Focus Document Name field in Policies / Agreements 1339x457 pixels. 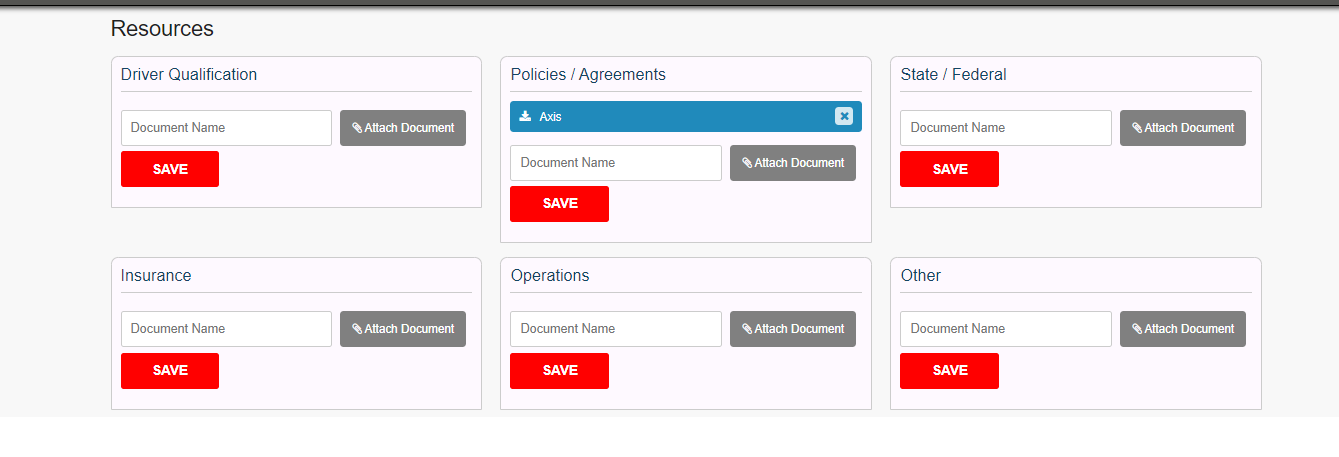tap(616, 163)
